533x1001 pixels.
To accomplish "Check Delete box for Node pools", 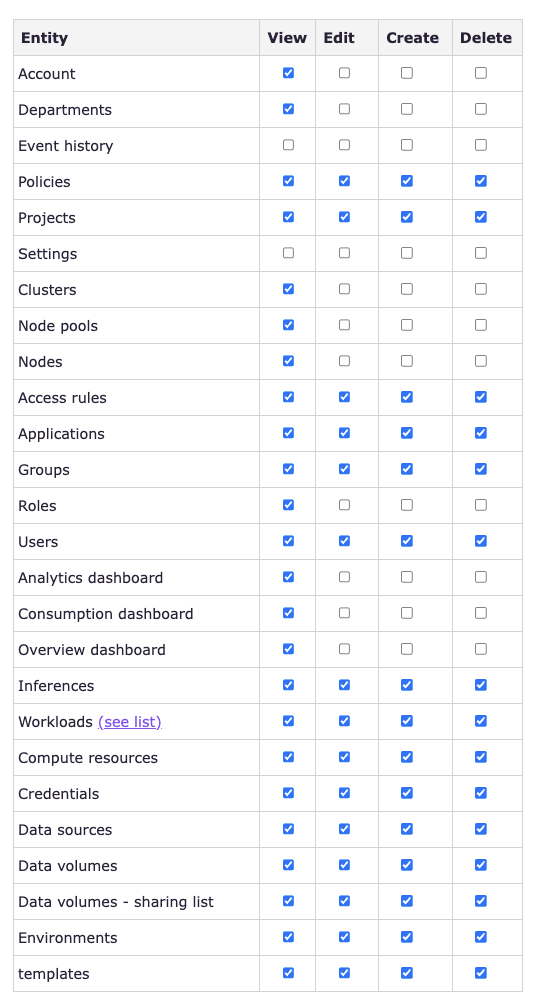I will [481, 325].
